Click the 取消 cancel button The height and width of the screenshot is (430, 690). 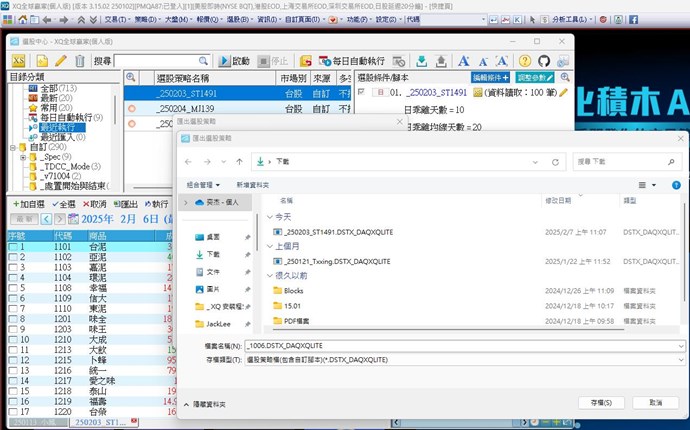tap(655, 401)
